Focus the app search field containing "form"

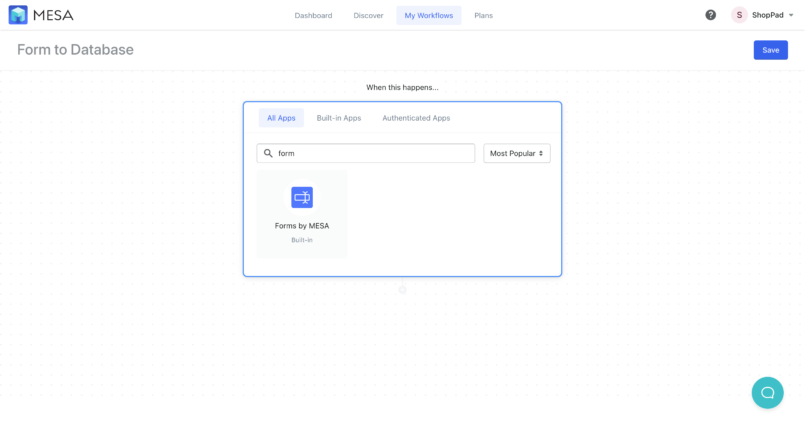click(x=372, y=153)
